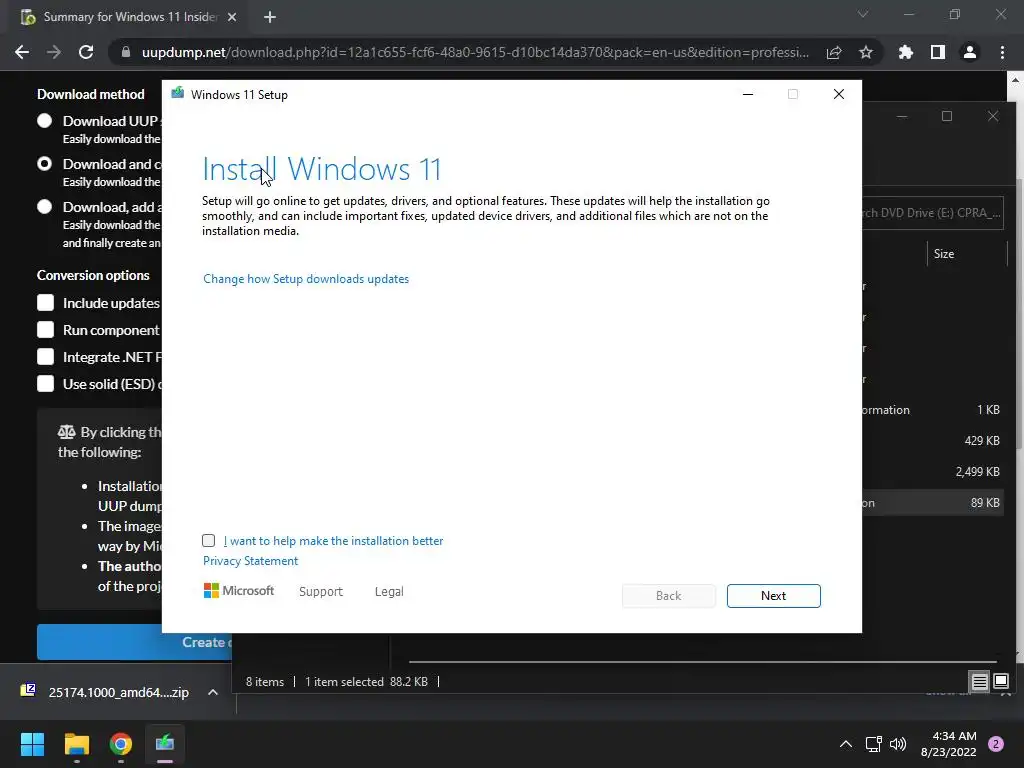
Task: Open notification center badge showing 2
Action: click(x=996, y=744)
